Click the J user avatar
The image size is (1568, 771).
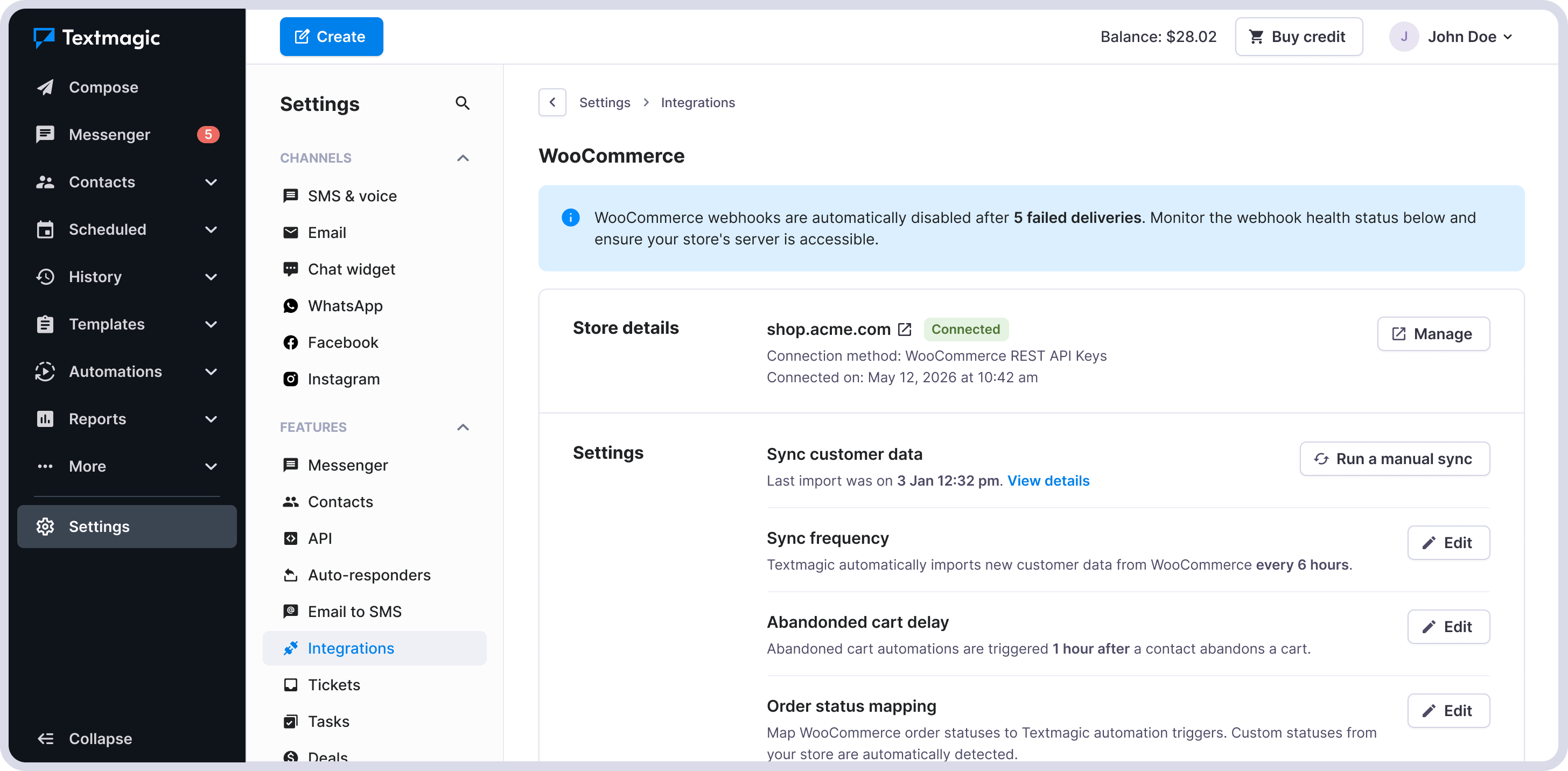tap(1404, 37)
